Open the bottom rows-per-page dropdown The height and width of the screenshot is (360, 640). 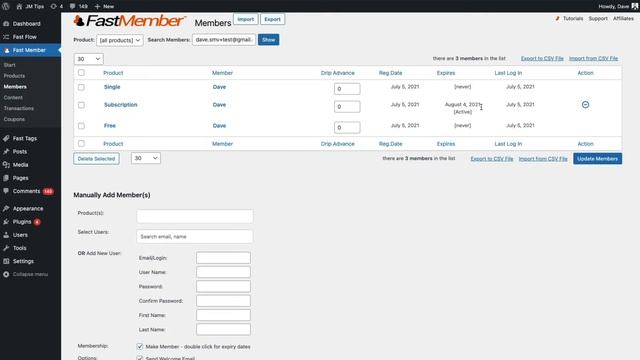pos(146,158)
